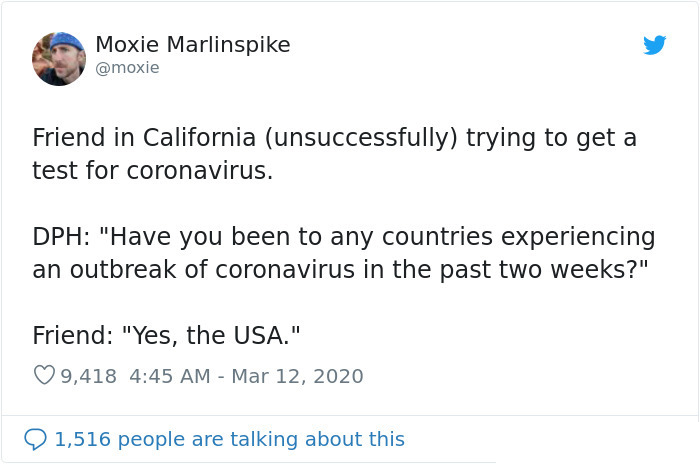Click the DPH question line in tweet
Viewport: 700px width, 464px height.
[x=343, y=237]
